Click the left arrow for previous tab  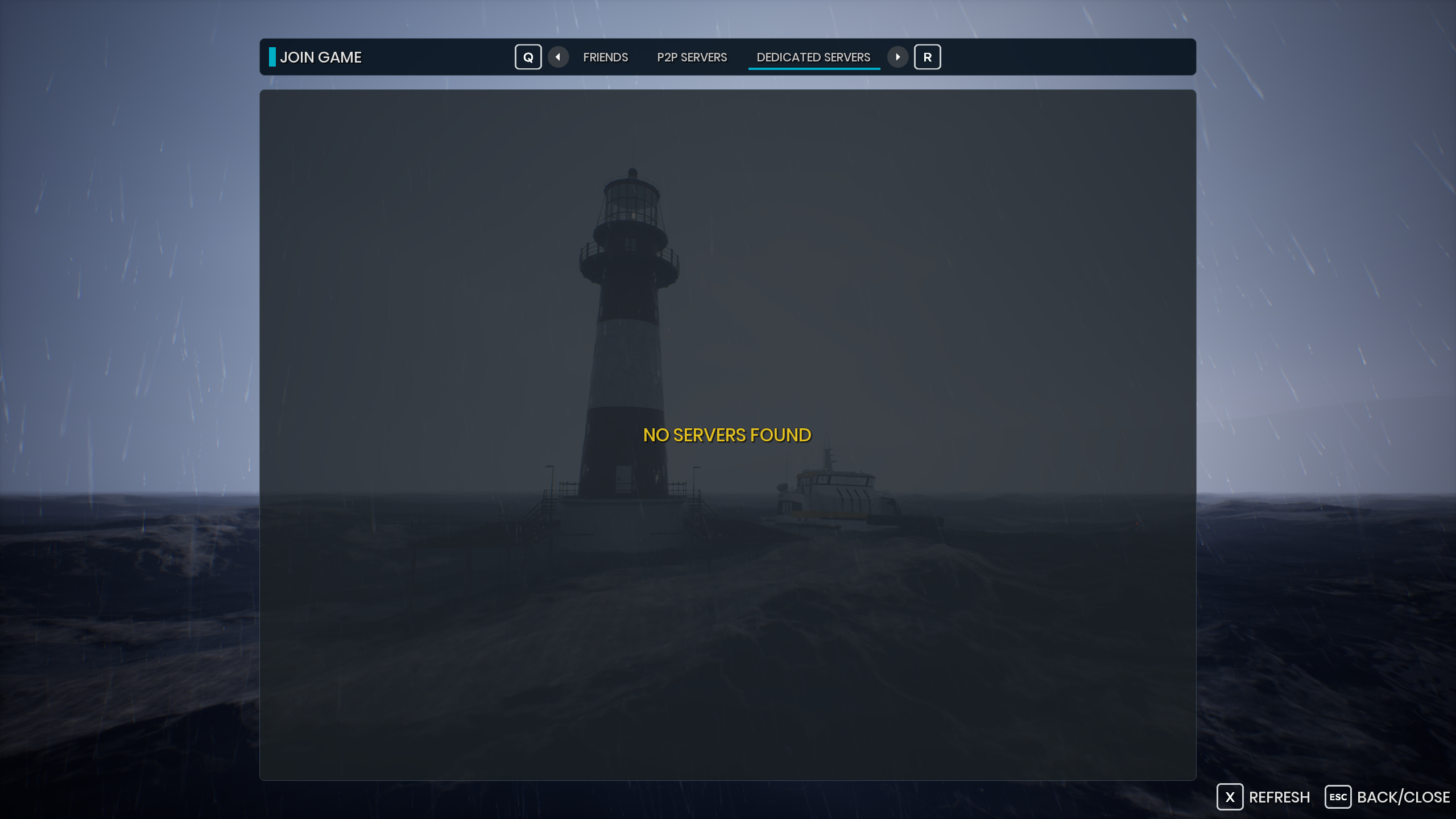(558, 57)
